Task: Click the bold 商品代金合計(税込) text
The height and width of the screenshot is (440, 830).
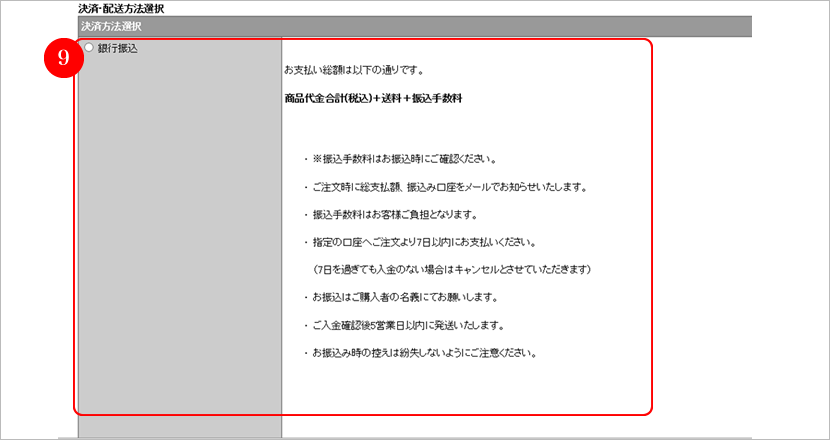Action: (326, 100)
